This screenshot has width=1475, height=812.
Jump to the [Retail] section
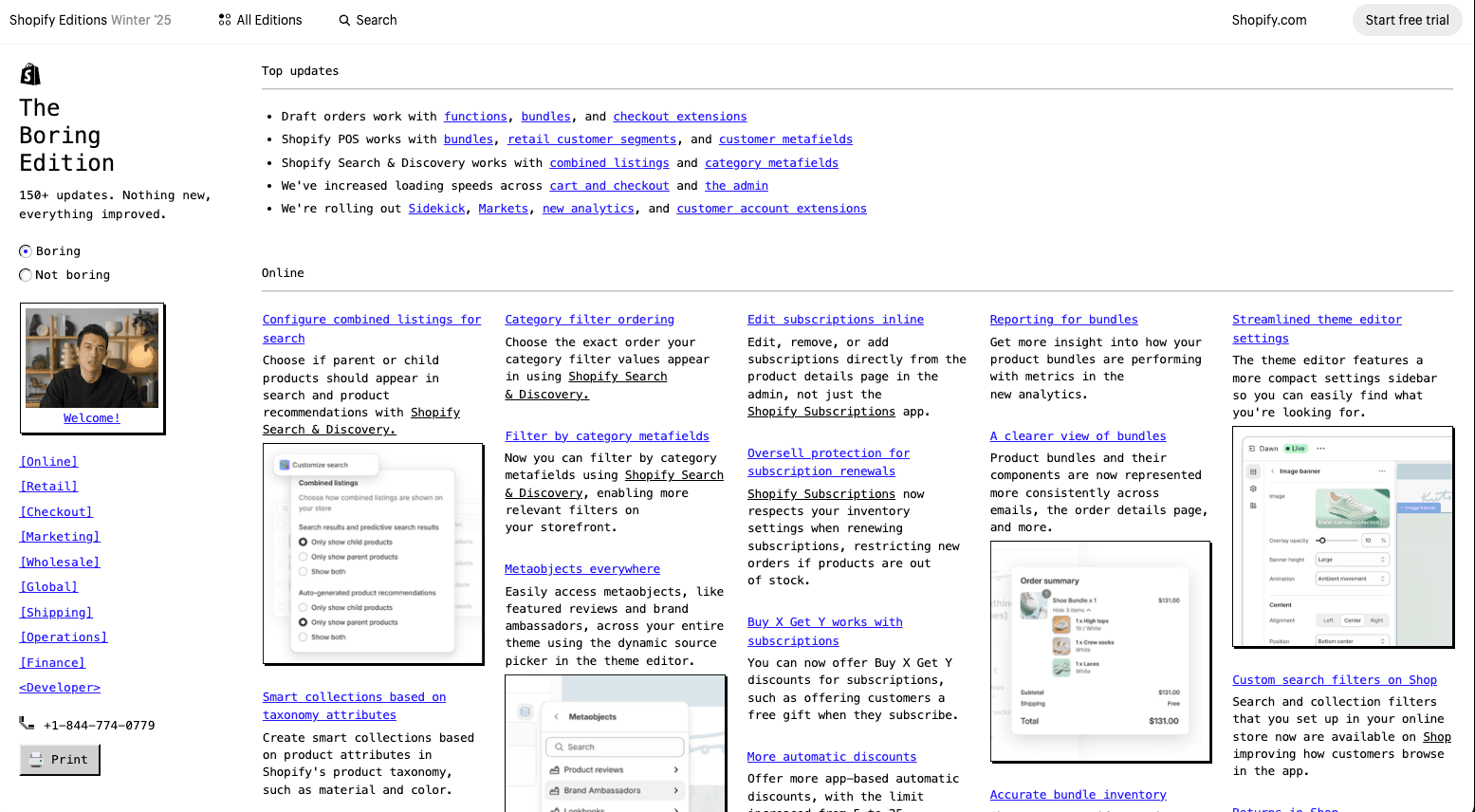tap(48, 487)
